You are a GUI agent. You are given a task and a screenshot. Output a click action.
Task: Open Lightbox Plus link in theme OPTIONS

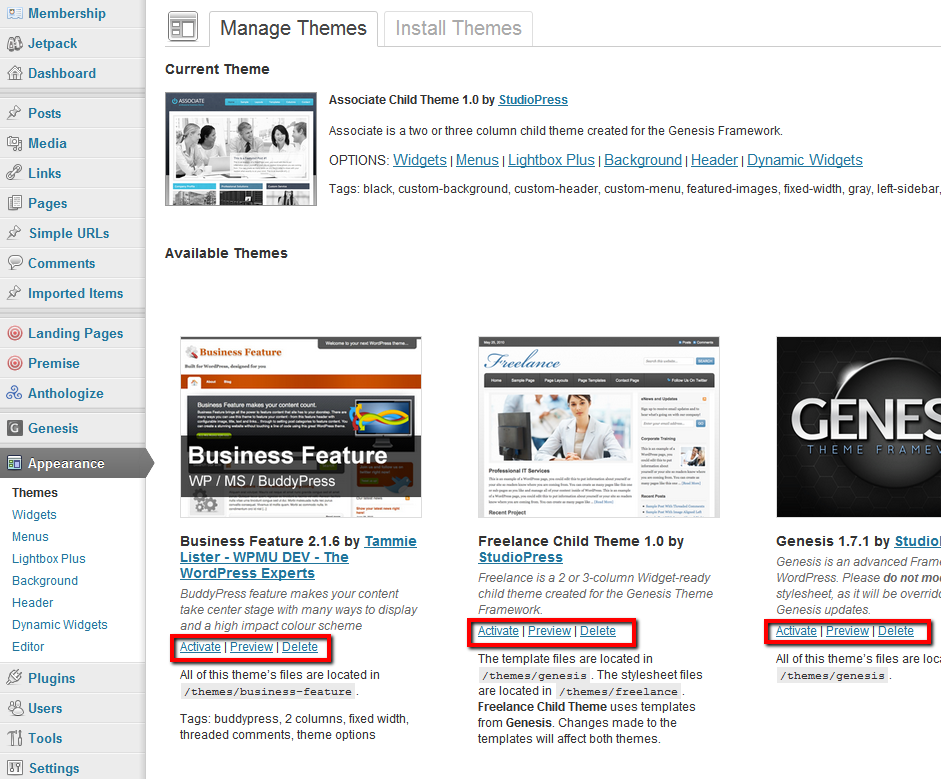552,160
